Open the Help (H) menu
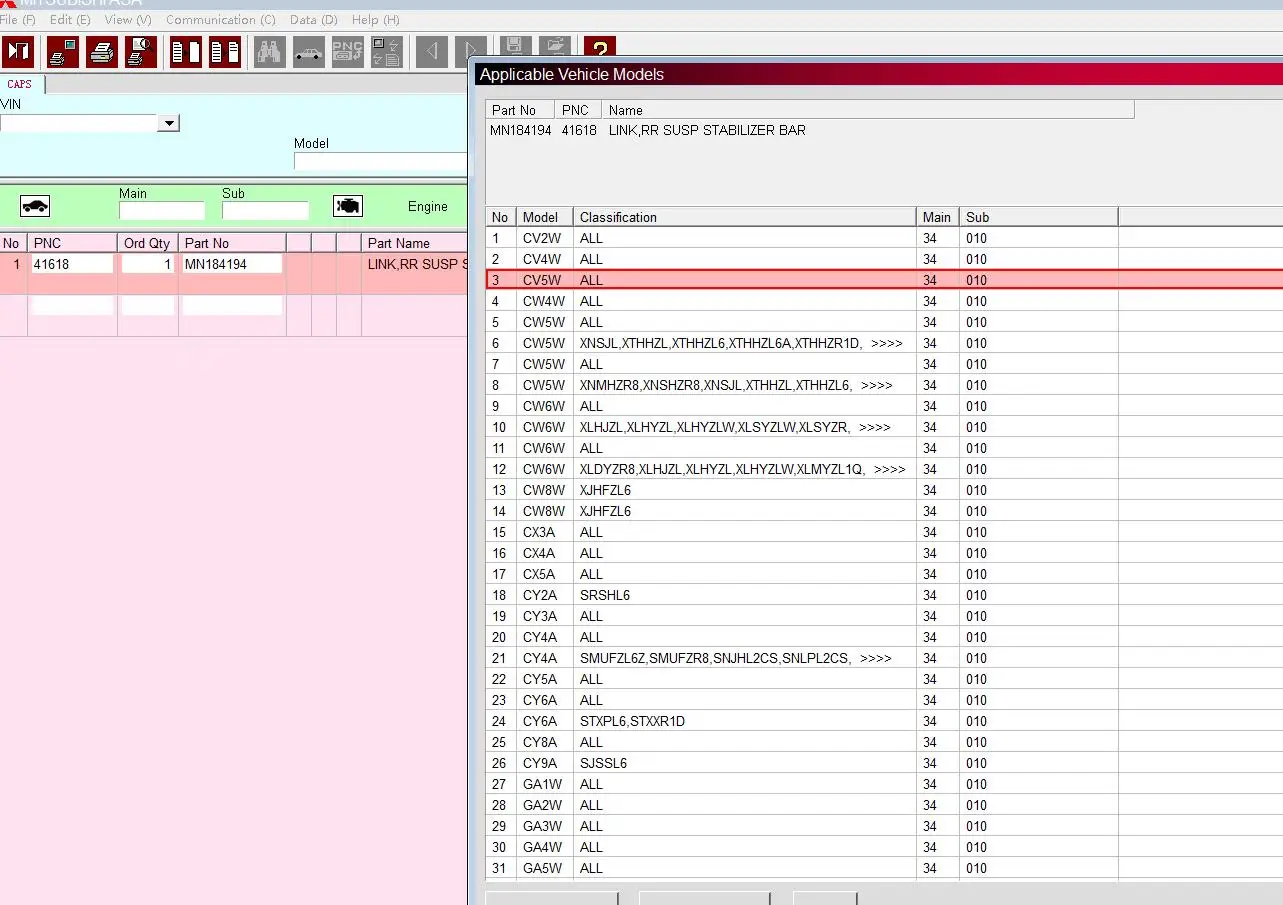Image resolution: width=1283 pixels, height=905 pixels. coord(376,19)
